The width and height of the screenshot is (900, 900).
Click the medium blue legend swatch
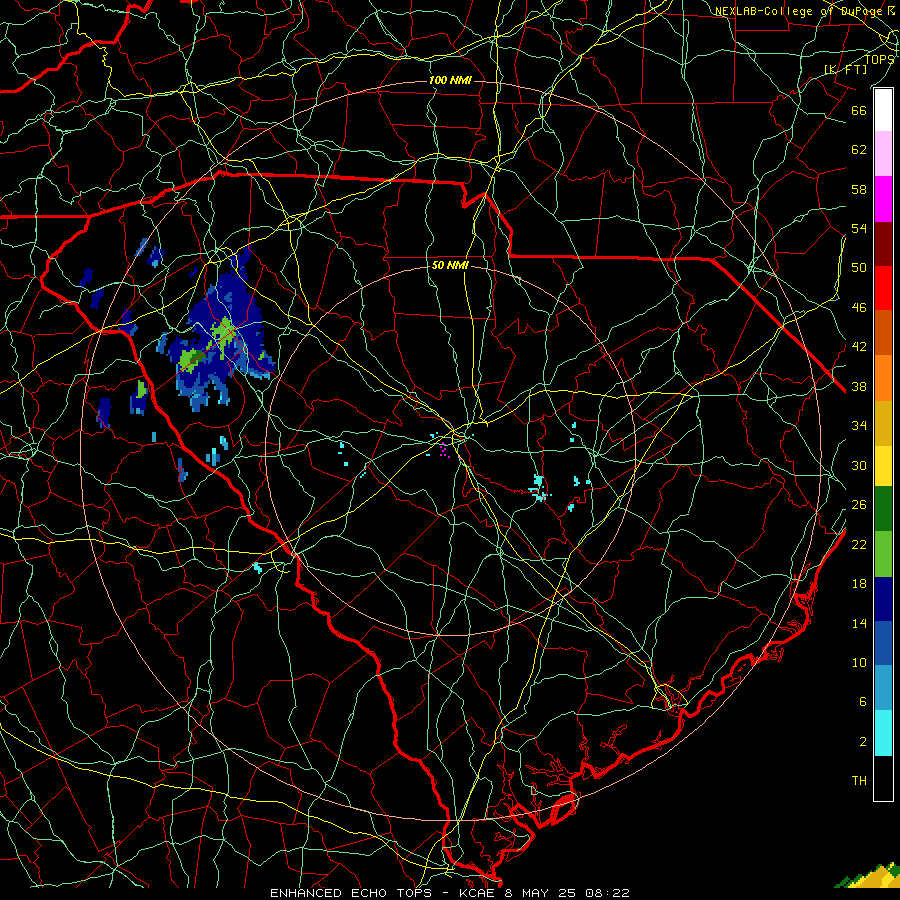click(x=883, y=643)
